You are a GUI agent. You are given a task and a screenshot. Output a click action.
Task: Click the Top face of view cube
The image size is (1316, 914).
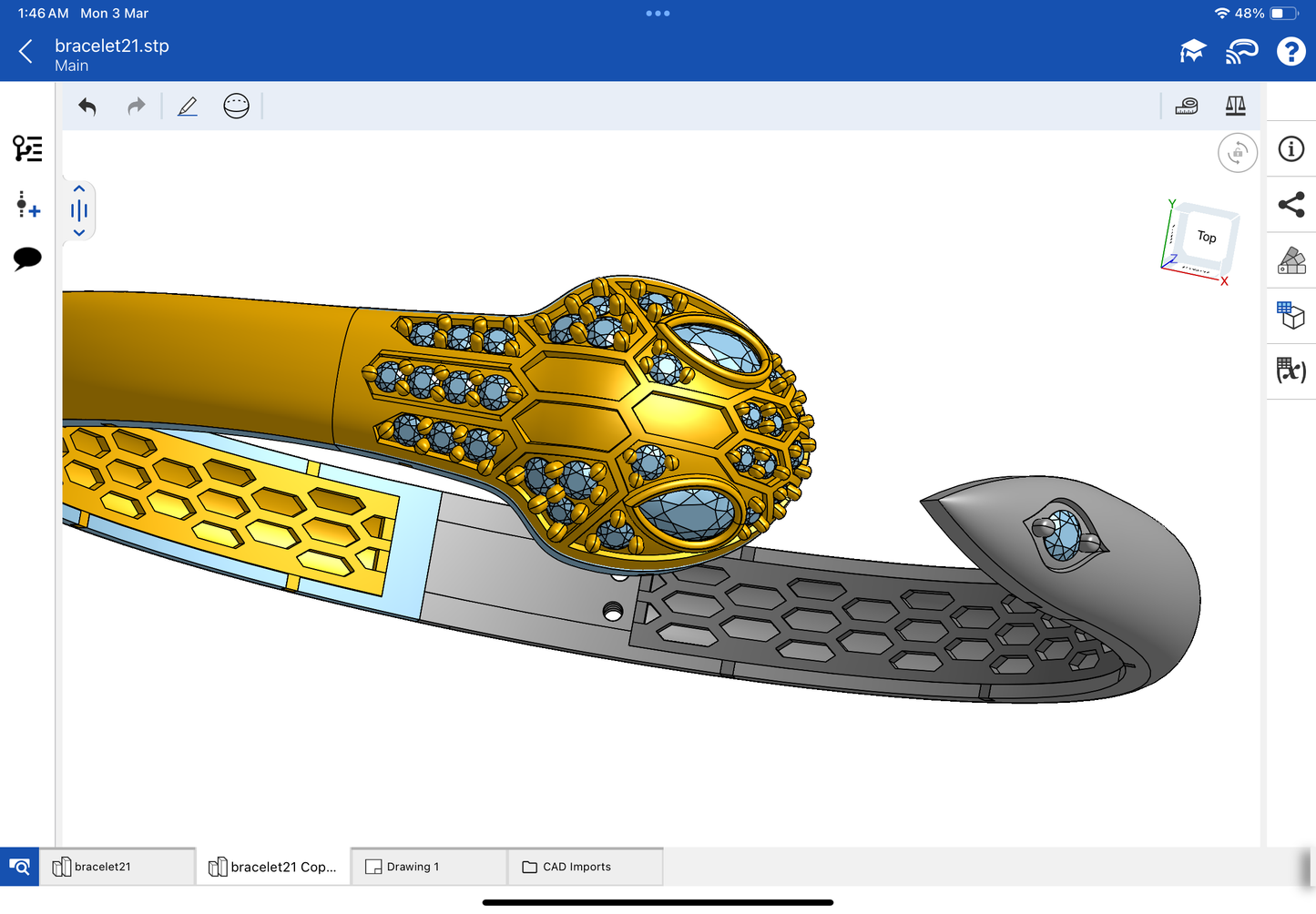click(1207, 238)
